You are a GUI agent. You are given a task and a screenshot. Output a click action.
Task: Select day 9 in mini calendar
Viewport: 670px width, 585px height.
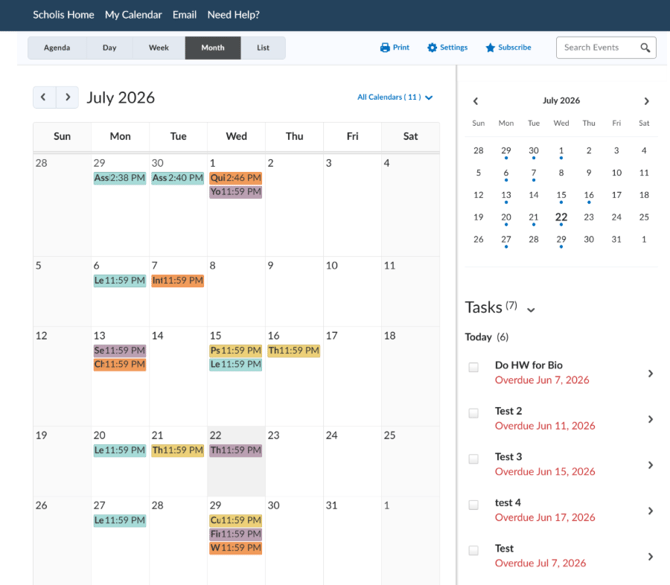point(589,173)
